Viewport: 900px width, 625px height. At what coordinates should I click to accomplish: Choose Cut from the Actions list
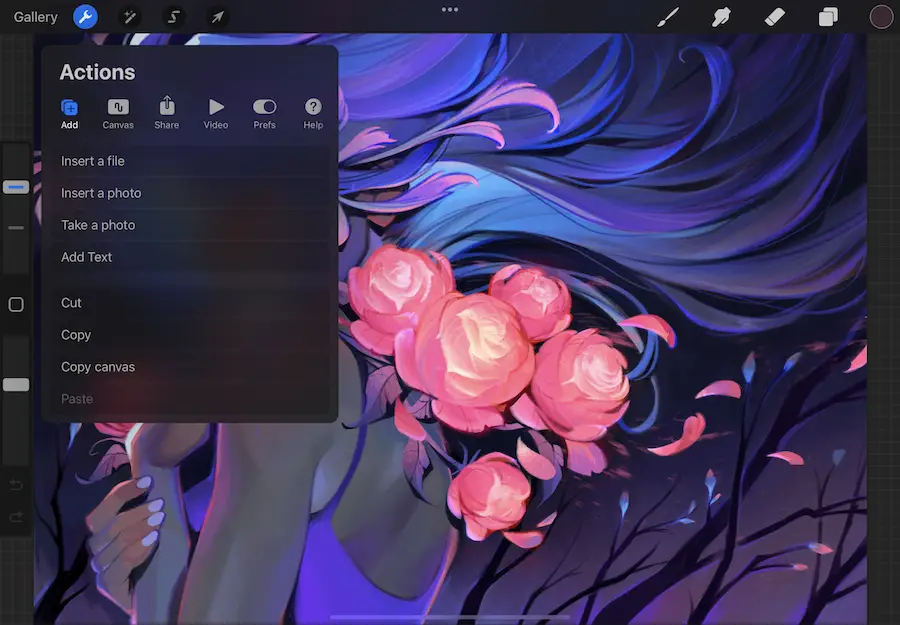[x=189, y=303]
